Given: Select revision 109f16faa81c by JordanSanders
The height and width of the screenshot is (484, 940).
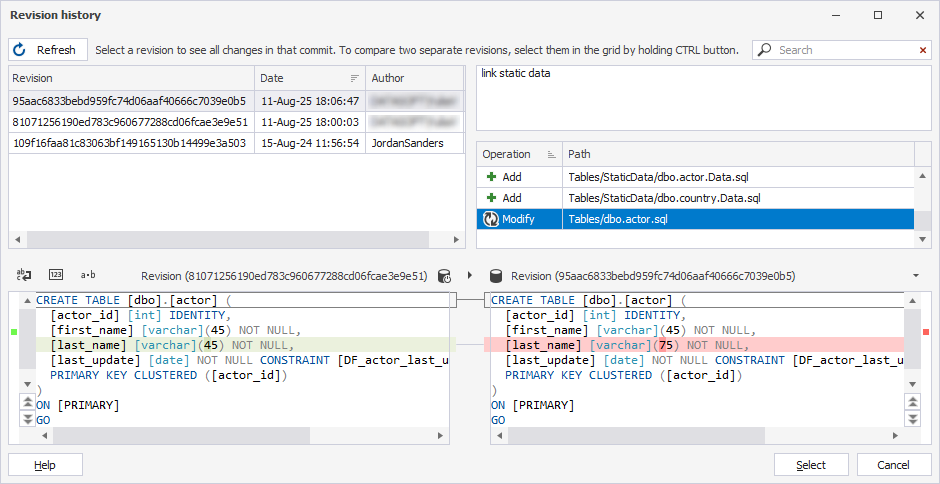Looking at the screenshot, I should click(129, 143).
